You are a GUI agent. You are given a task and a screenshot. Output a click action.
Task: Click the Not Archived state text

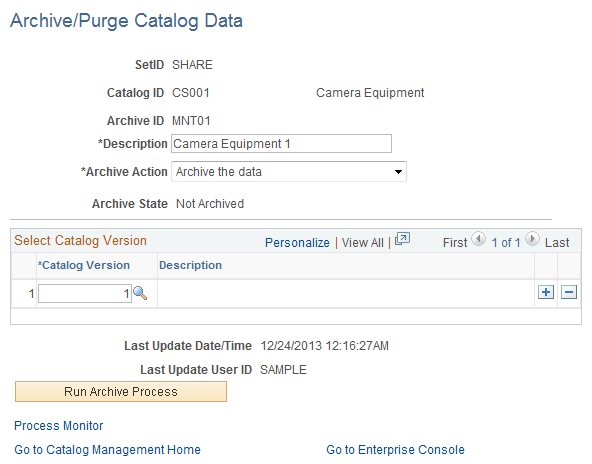tap(210, 204)
